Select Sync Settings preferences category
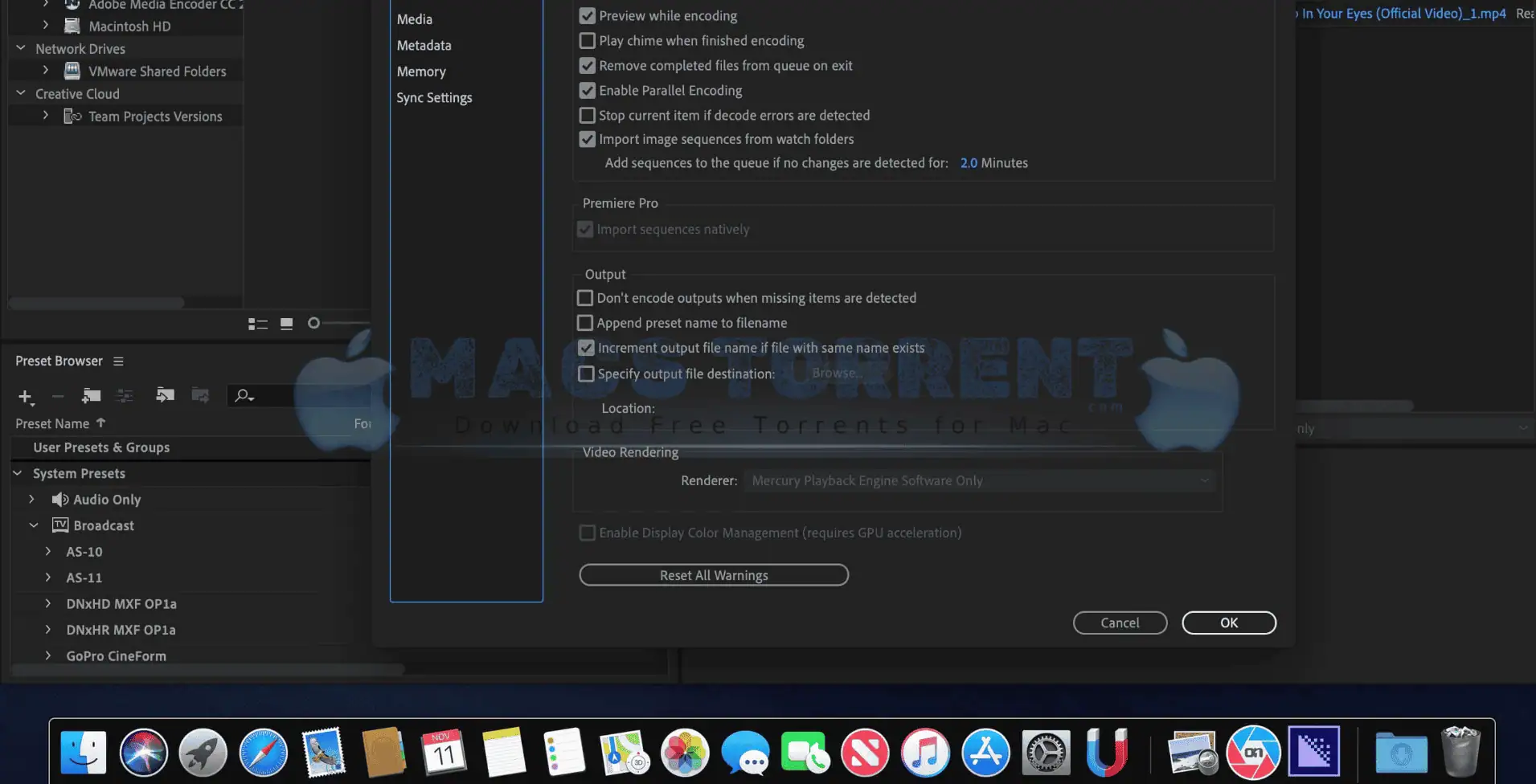Viewport: 1536px width, 784px height. coord(434,98)
